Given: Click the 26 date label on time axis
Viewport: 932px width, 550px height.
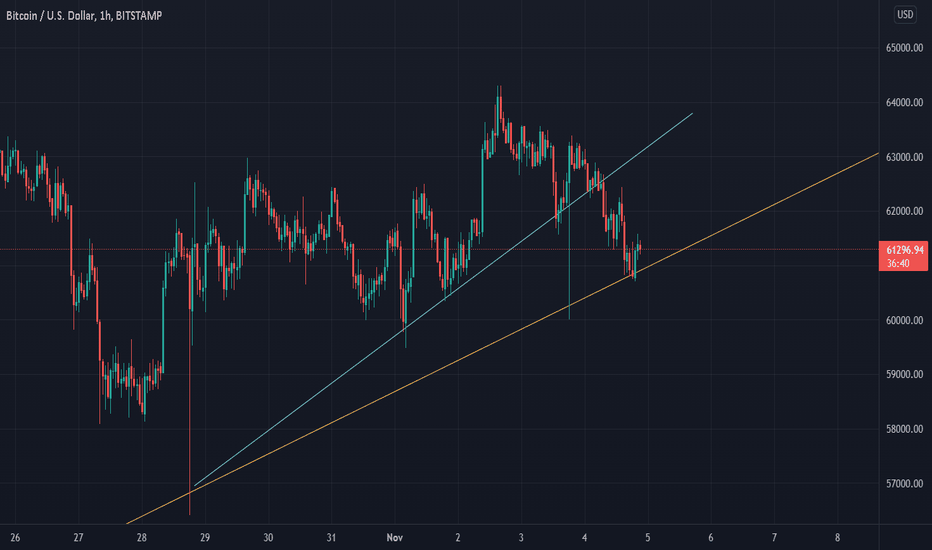Looking at the screenshot, I should tap(15, 538).
